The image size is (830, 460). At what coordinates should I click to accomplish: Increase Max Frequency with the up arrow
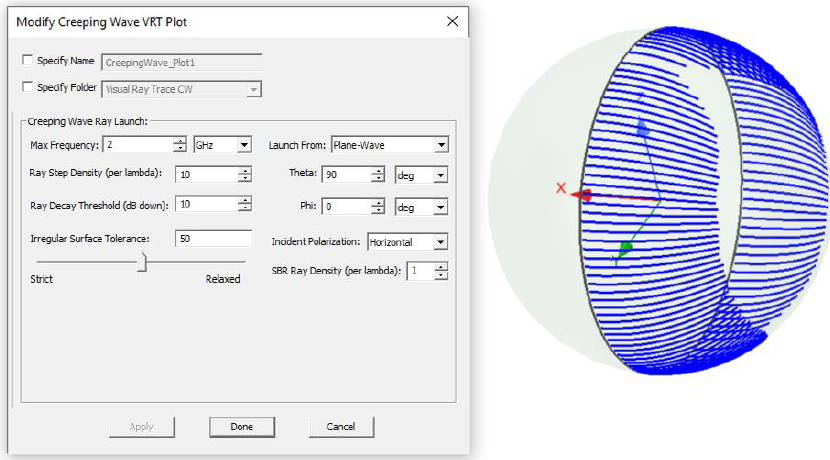pyautogui.click(x=181, y=141)
